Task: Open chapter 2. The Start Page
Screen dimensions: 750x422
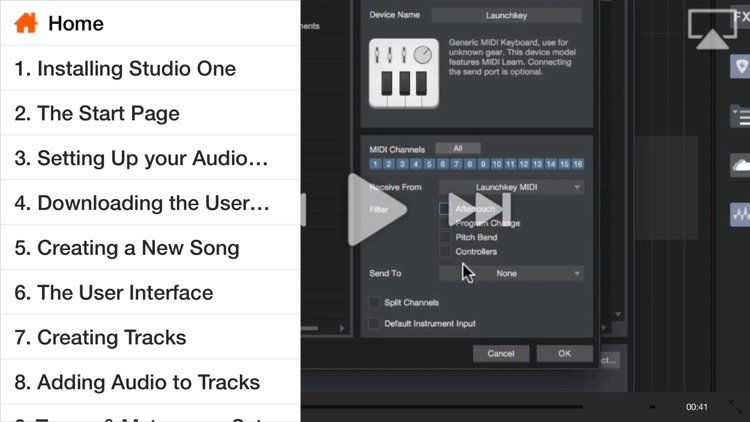Action: coord(150,113)
